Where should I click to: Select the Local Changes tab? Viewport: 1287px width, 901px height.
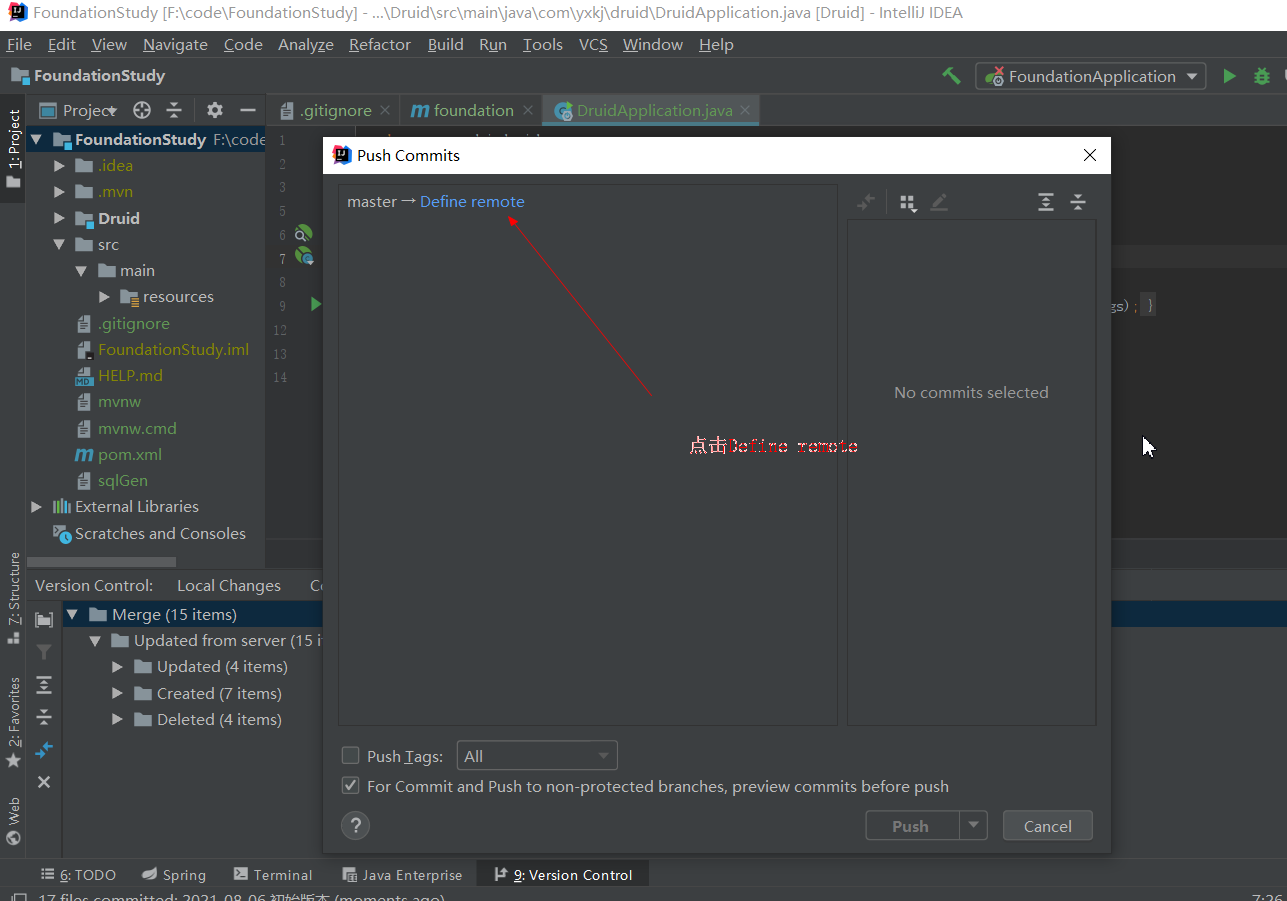tap(229, 586)
